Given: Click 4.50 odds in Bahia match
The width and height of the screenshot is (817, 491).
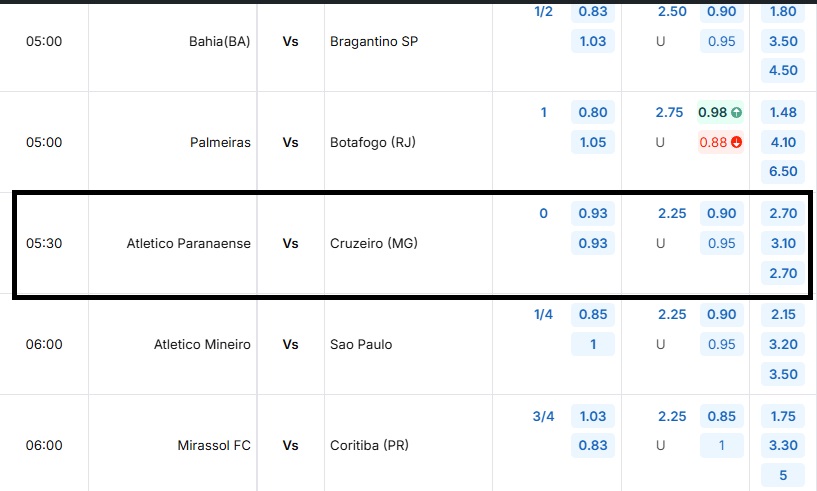Looking at the screenshot, I should point(783,70).
